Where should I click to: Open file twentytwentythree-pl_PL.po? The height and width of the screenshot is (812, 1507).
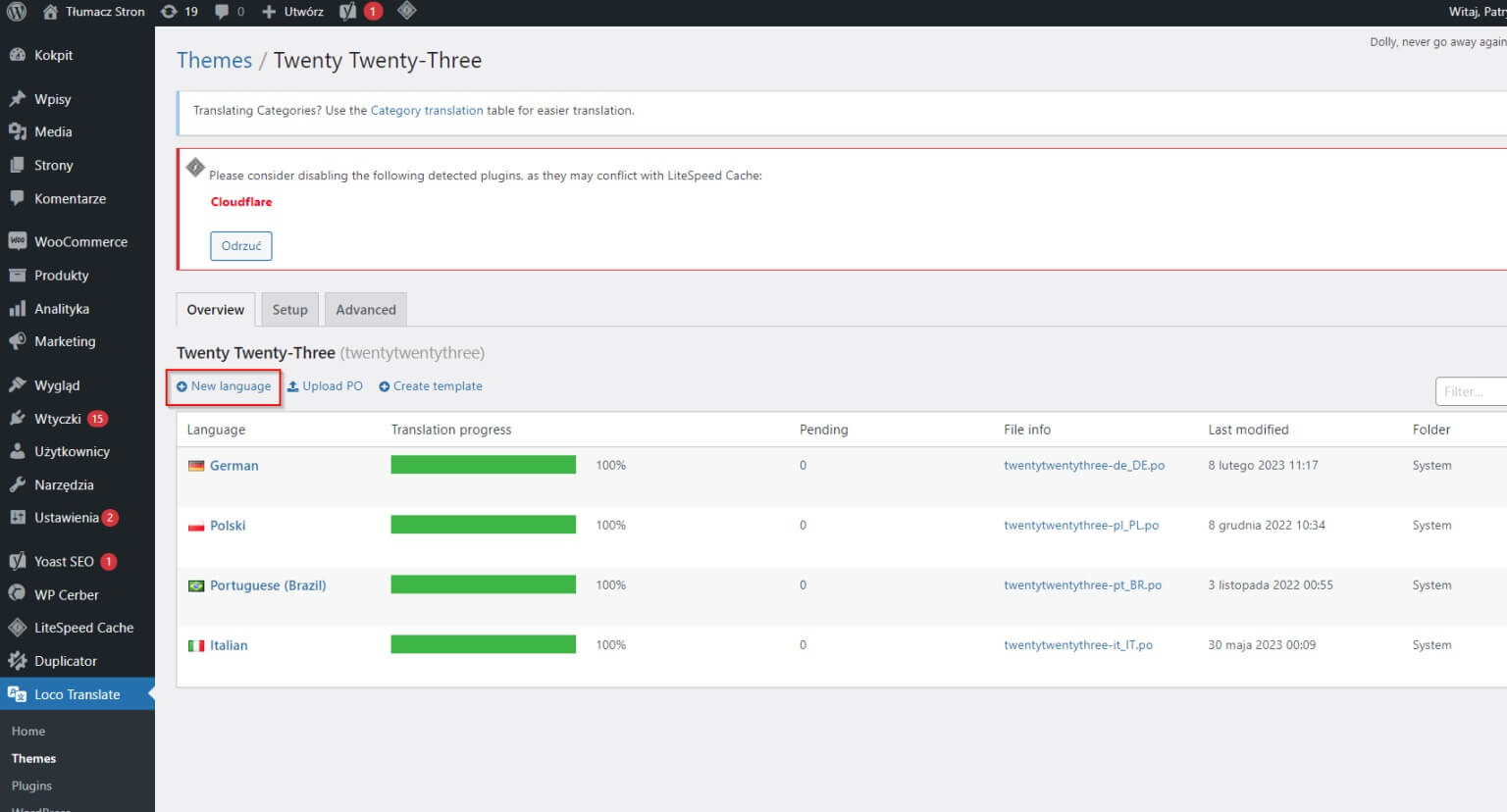pyautogui.click(x=1081, y=525)
